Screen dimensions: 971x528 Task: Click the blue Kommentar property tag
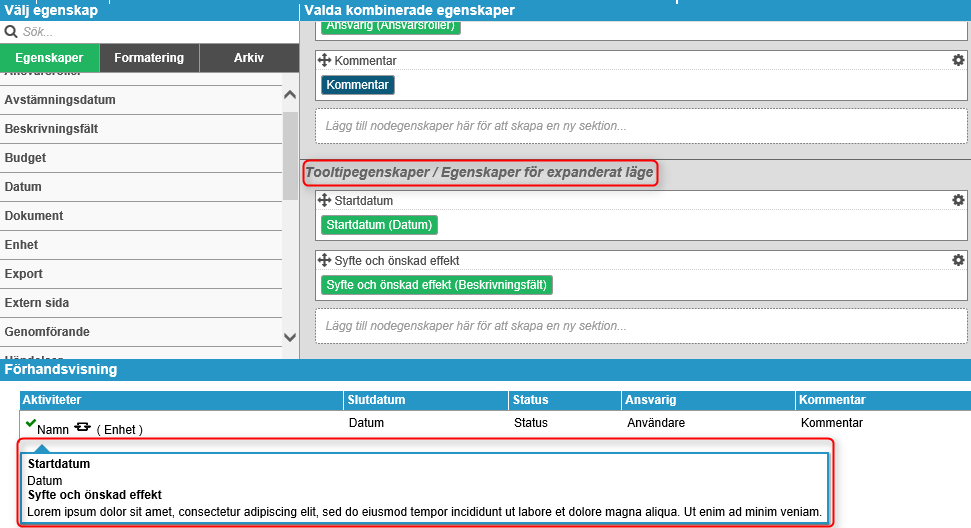[x=357, y=85]
